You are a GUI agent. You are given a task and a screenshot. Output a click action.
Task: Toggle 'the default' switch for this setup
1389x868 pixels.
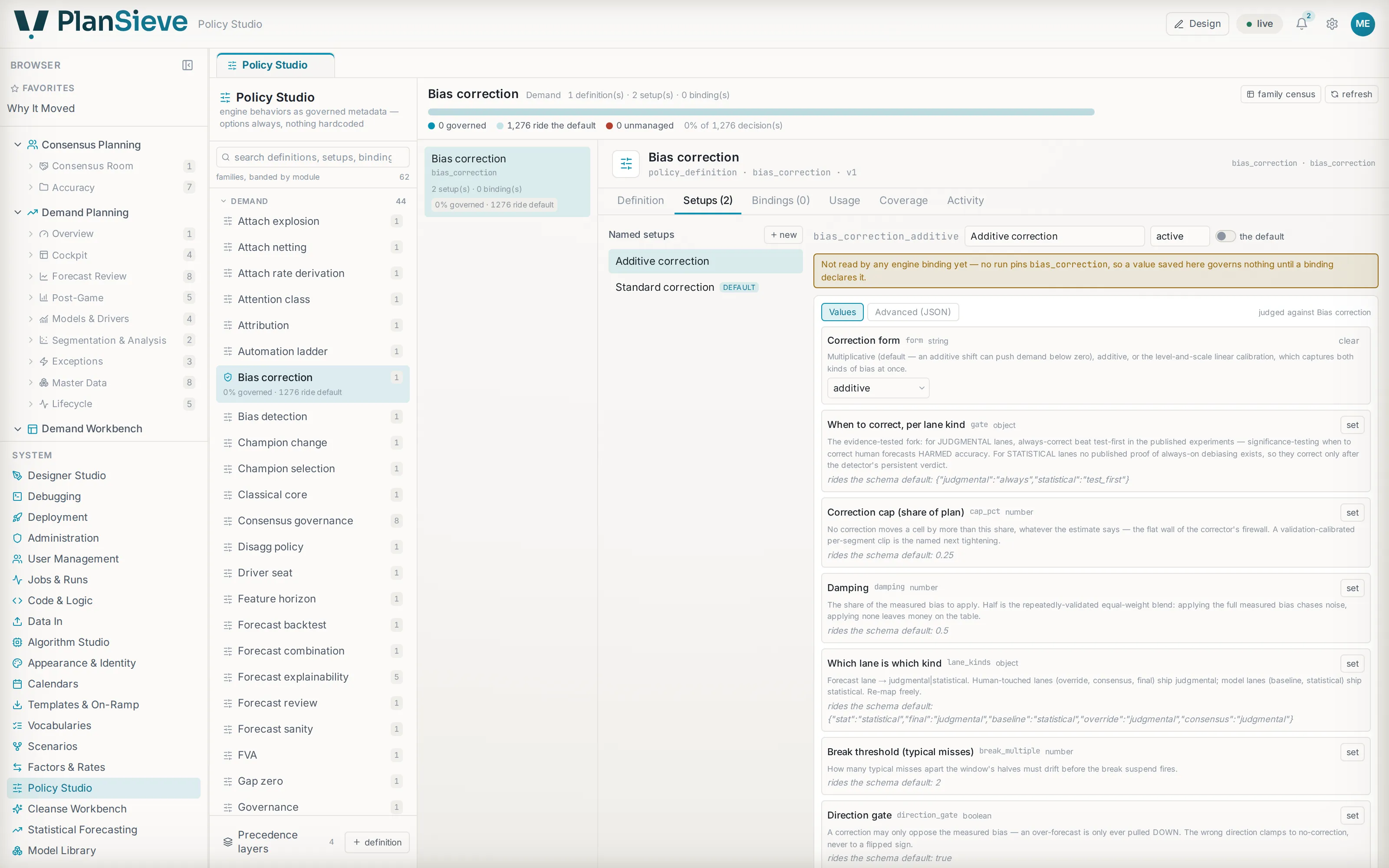click(x=1225, y=236)
